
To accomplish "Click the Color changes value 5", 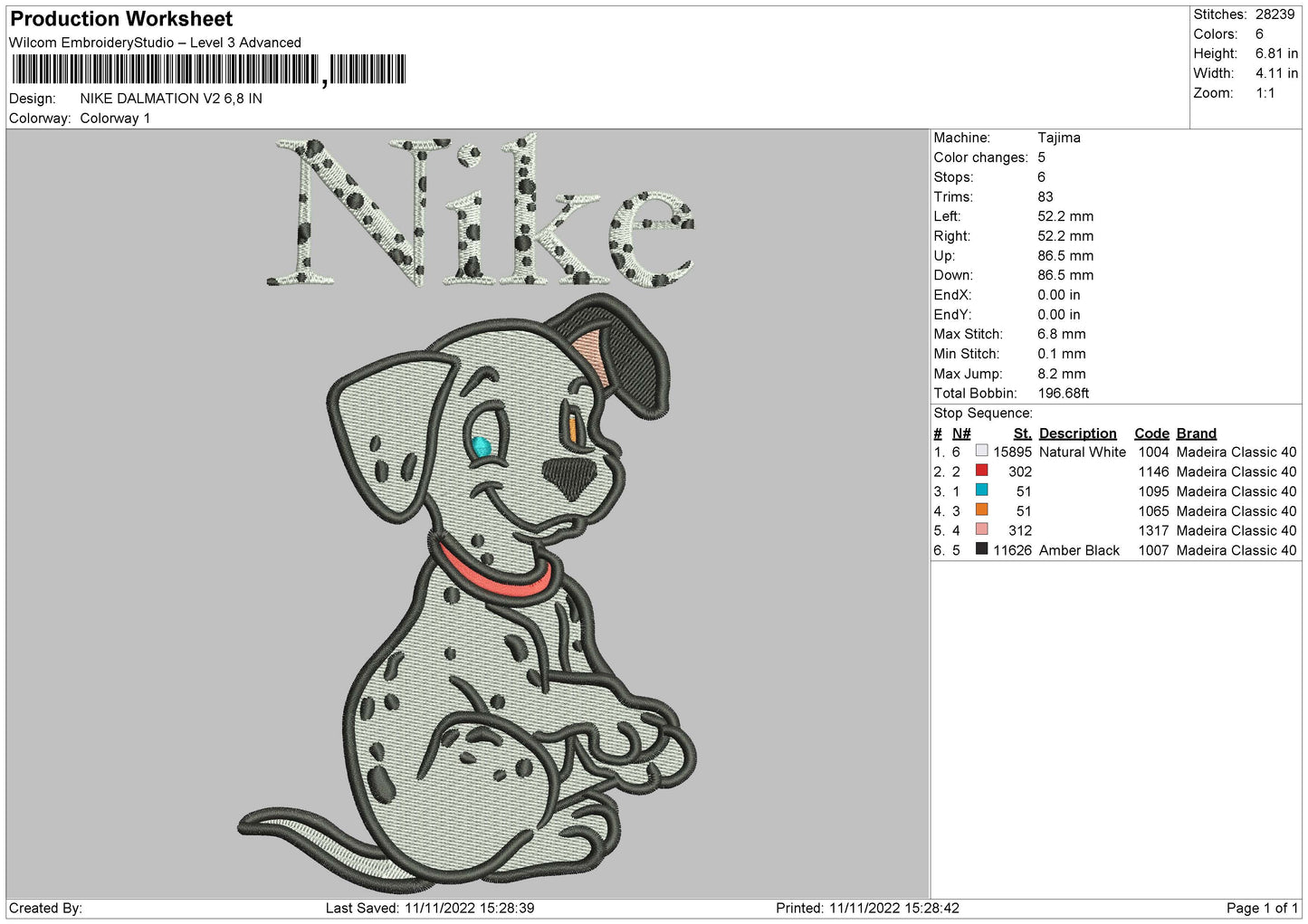I will click(x=1041, y=157).
